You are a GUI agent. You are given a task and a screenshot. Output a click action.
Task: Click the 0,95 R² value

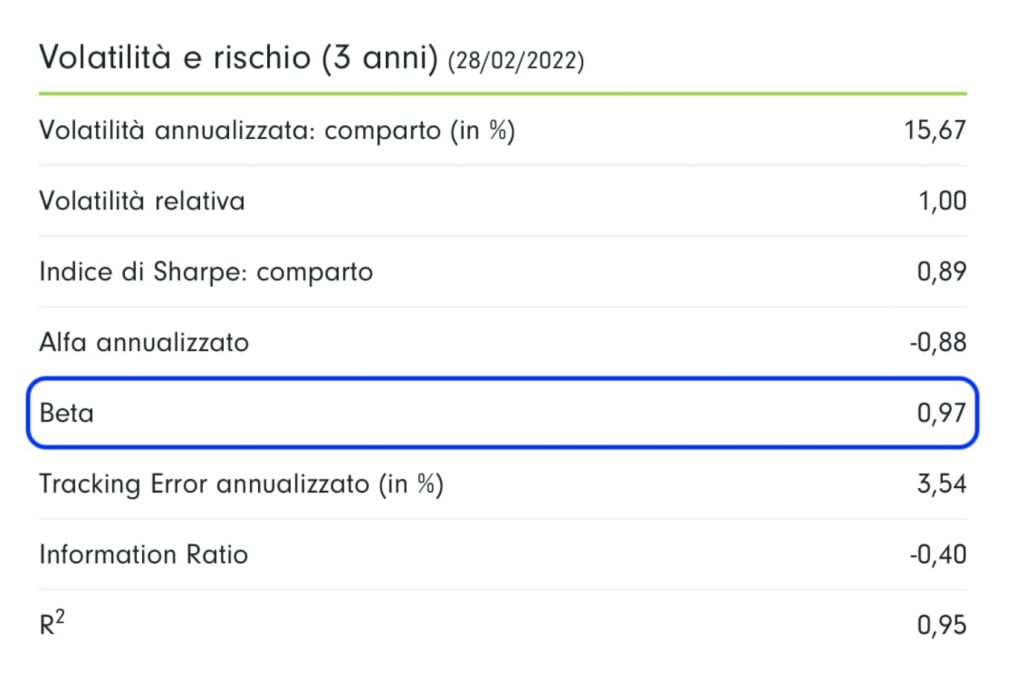pos(941,625)
